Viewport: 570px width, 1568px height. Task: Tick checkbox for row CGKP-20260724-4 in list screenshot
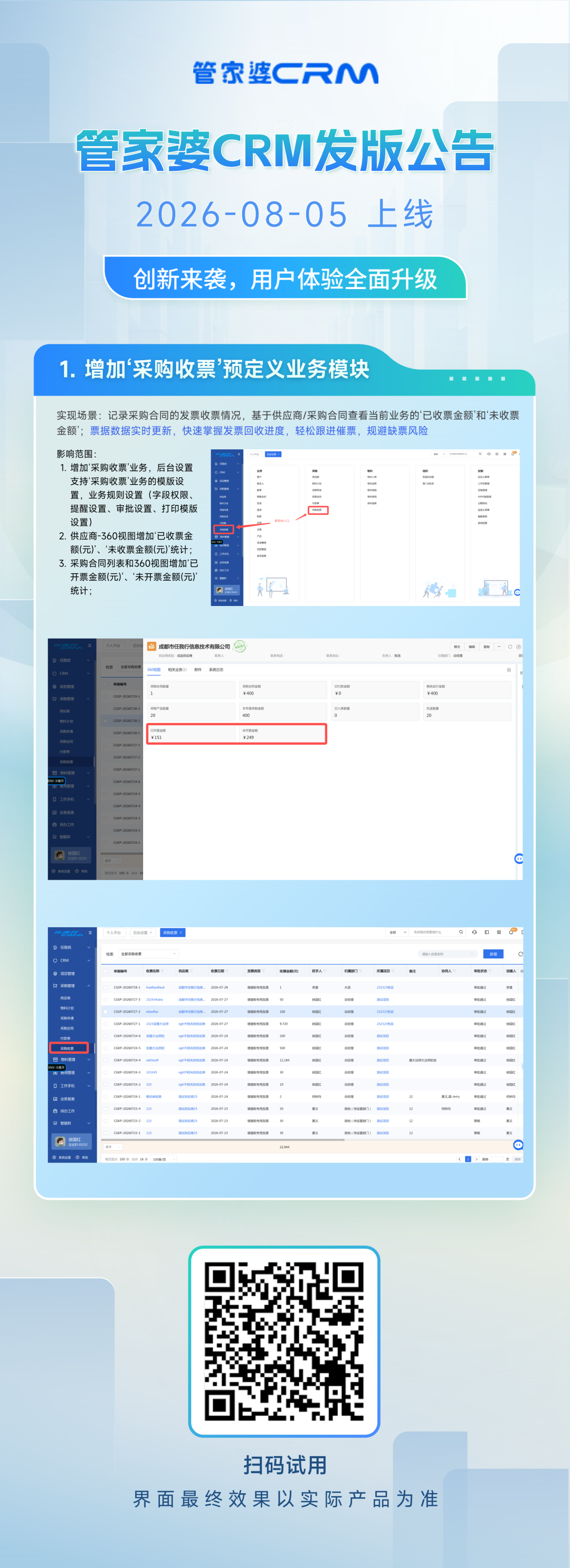106,1060
